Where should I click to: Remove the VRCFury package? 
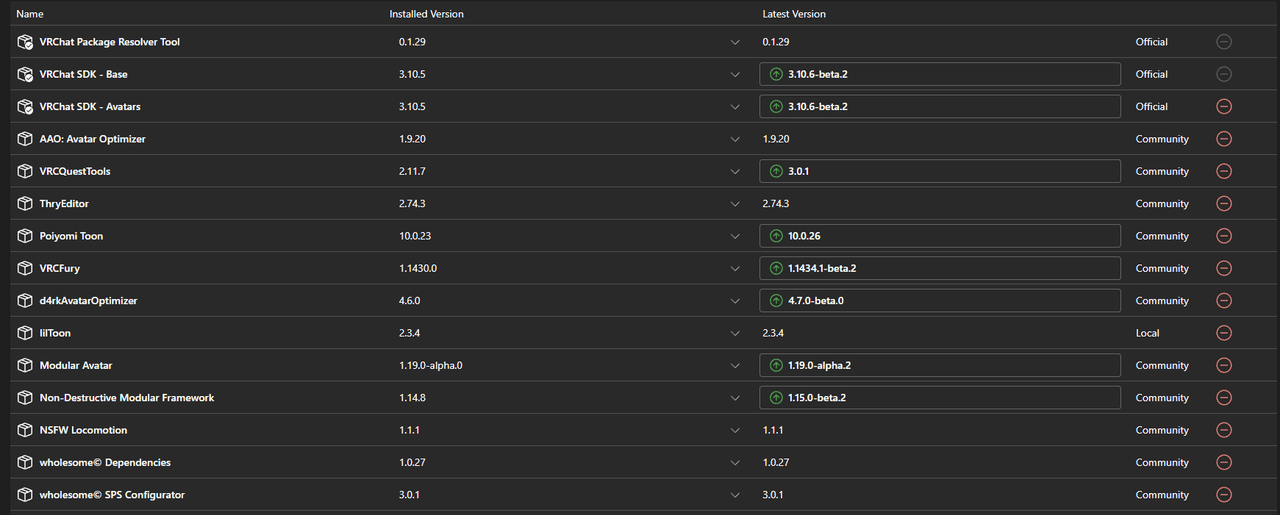[1223, 268]
